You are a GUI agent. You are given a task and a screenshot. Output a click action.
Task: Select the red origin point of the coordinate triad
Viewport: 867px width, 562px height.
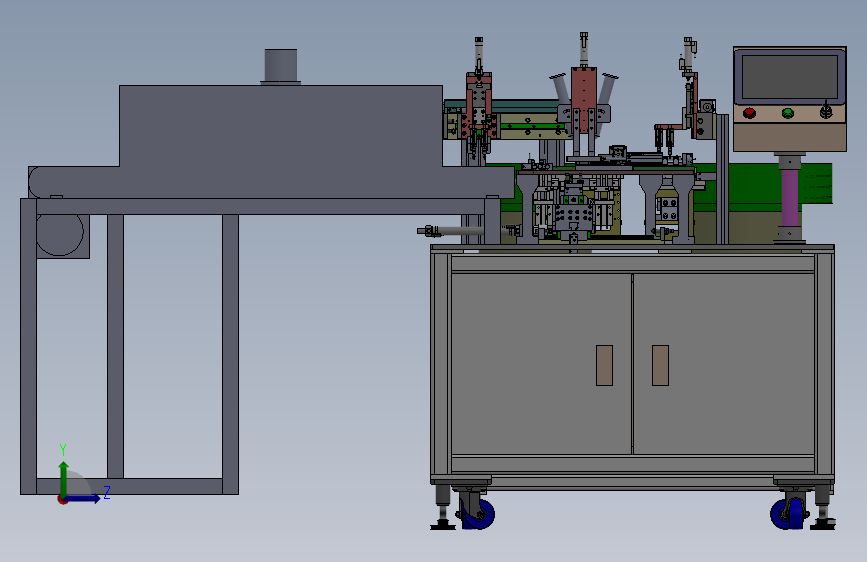tap(62, 499)
